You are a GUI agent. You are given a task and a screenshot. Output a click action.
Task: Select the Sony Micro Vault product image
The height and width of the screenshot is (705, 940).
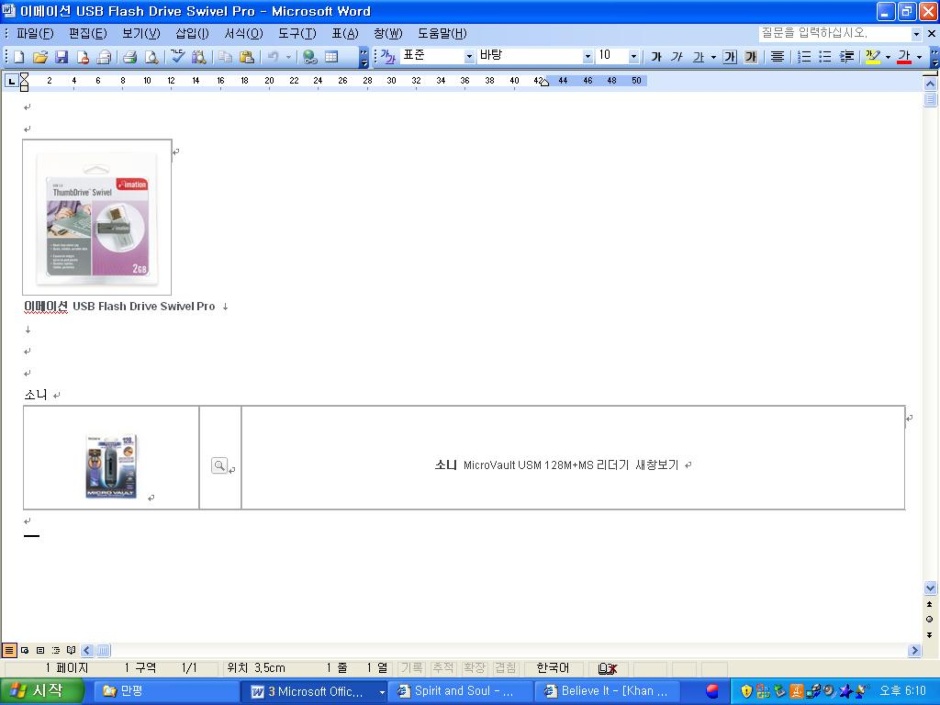(x=111, y=466)
